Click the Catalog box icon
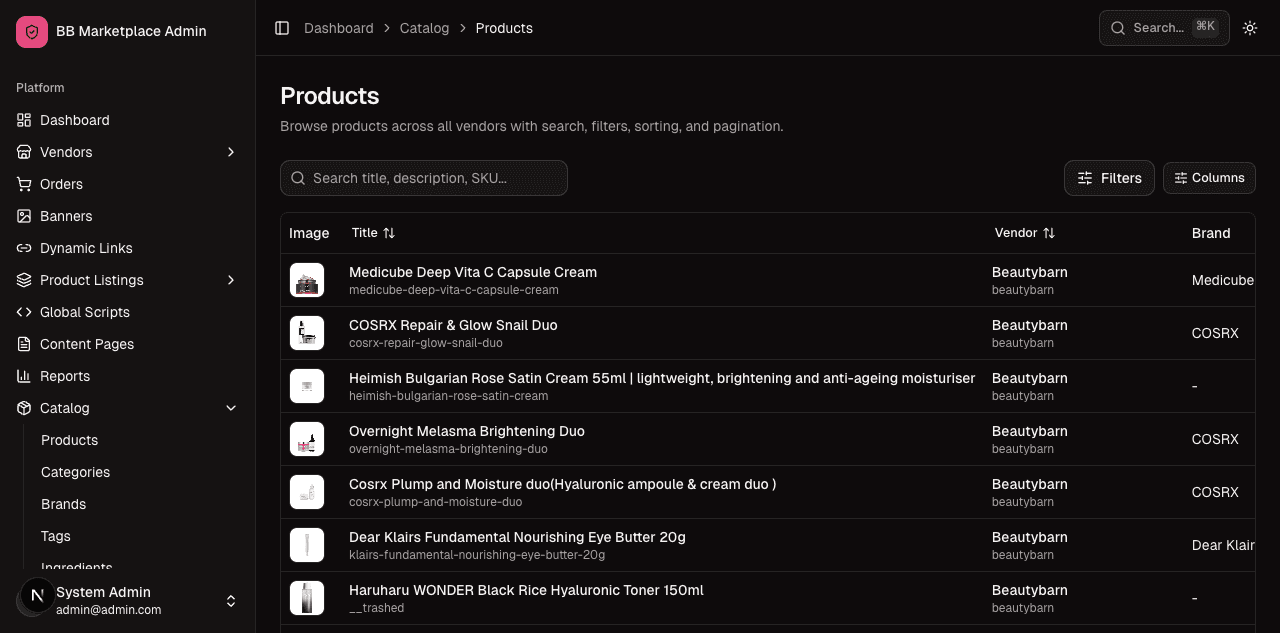Screen dimensions: 1280x633 click(x=24, y=408)
